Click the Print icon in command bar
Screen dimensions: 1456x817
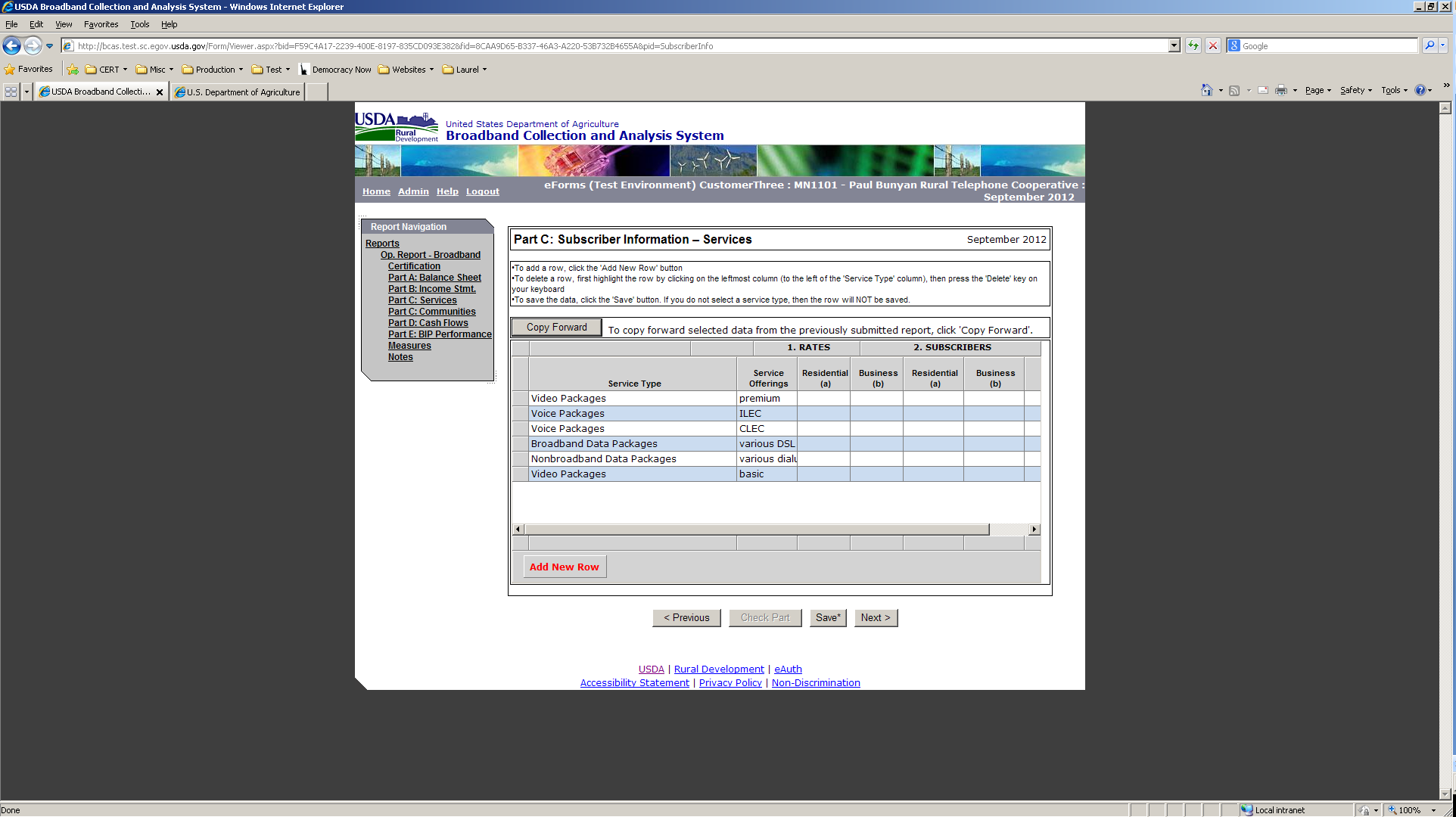tap(1280, 91)
